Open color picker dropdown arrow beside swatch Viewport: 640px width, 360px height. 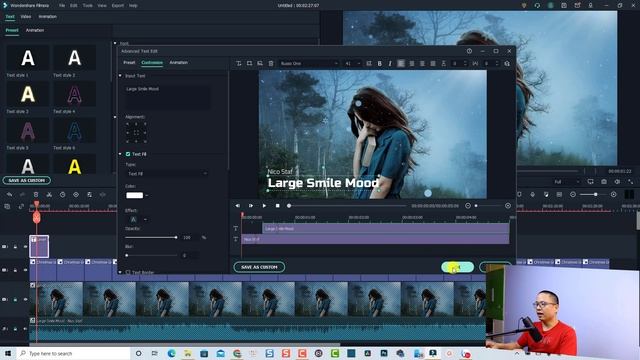(147, 195)
